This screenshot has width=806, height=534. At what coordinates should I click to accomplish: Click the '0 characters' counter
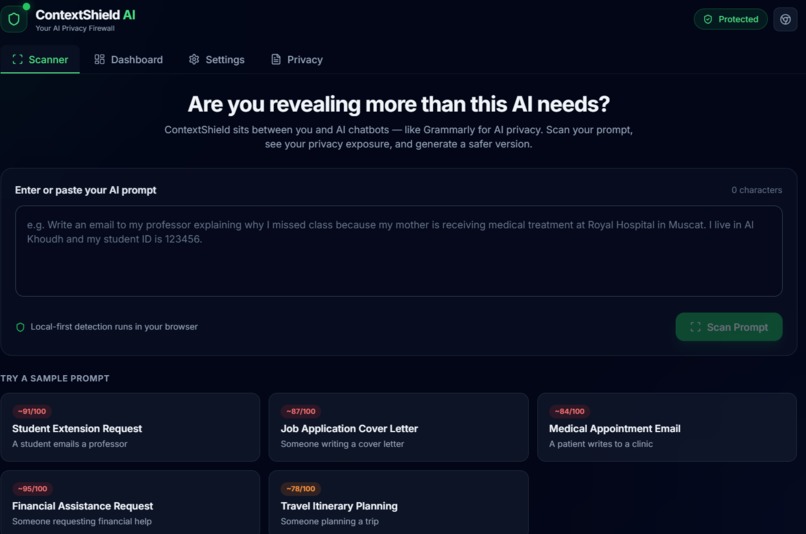tap(757, 190)
